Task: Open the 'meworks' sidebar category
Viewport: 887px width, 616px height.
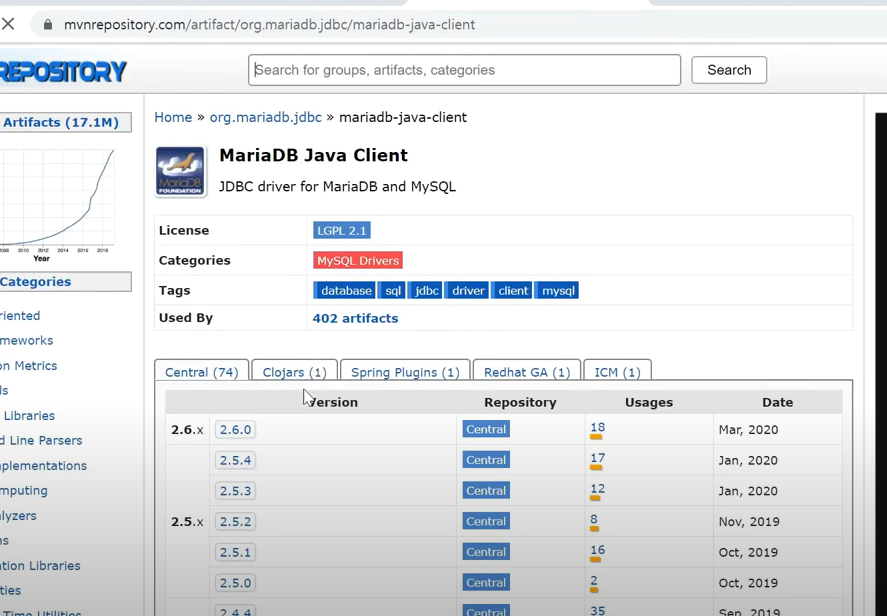Action: point(27,341)
